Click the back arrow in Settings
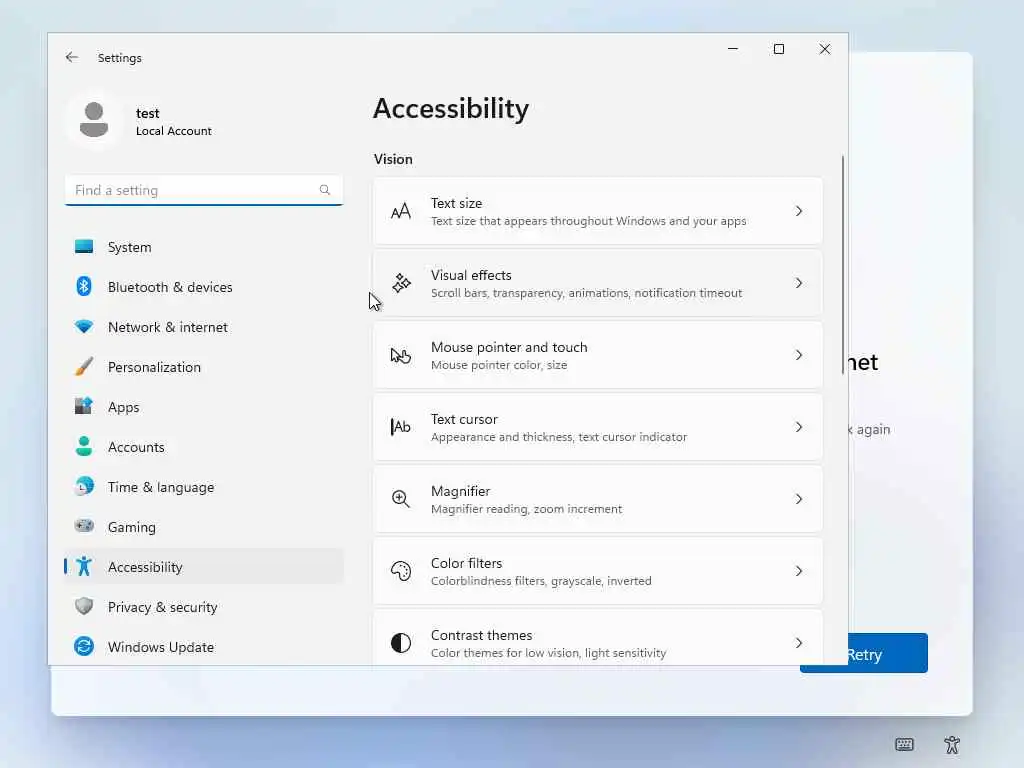Viewport: 1024px width, 768px height. (72, 57)
